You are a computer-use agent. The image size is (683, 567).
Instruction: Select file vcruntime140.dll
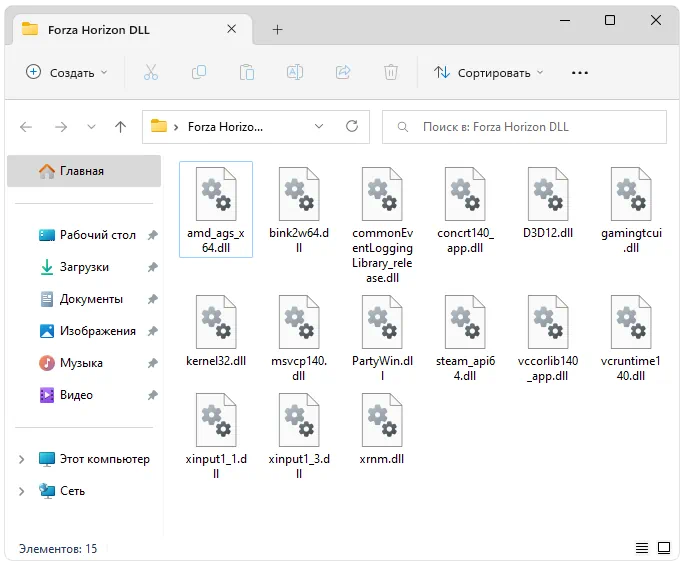click(631, 338)
